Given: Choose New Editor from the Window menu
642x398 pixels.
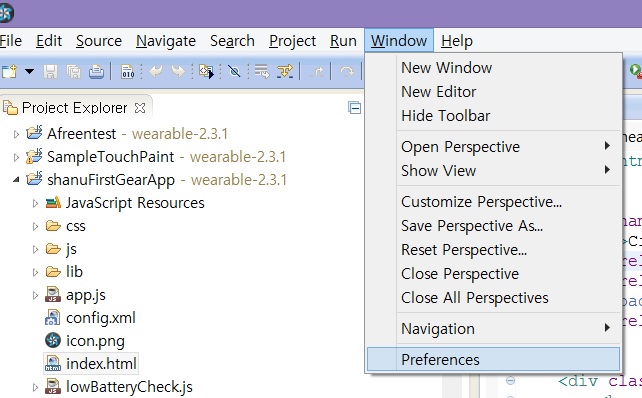Looking at the screenshot, I should [493, 92].
